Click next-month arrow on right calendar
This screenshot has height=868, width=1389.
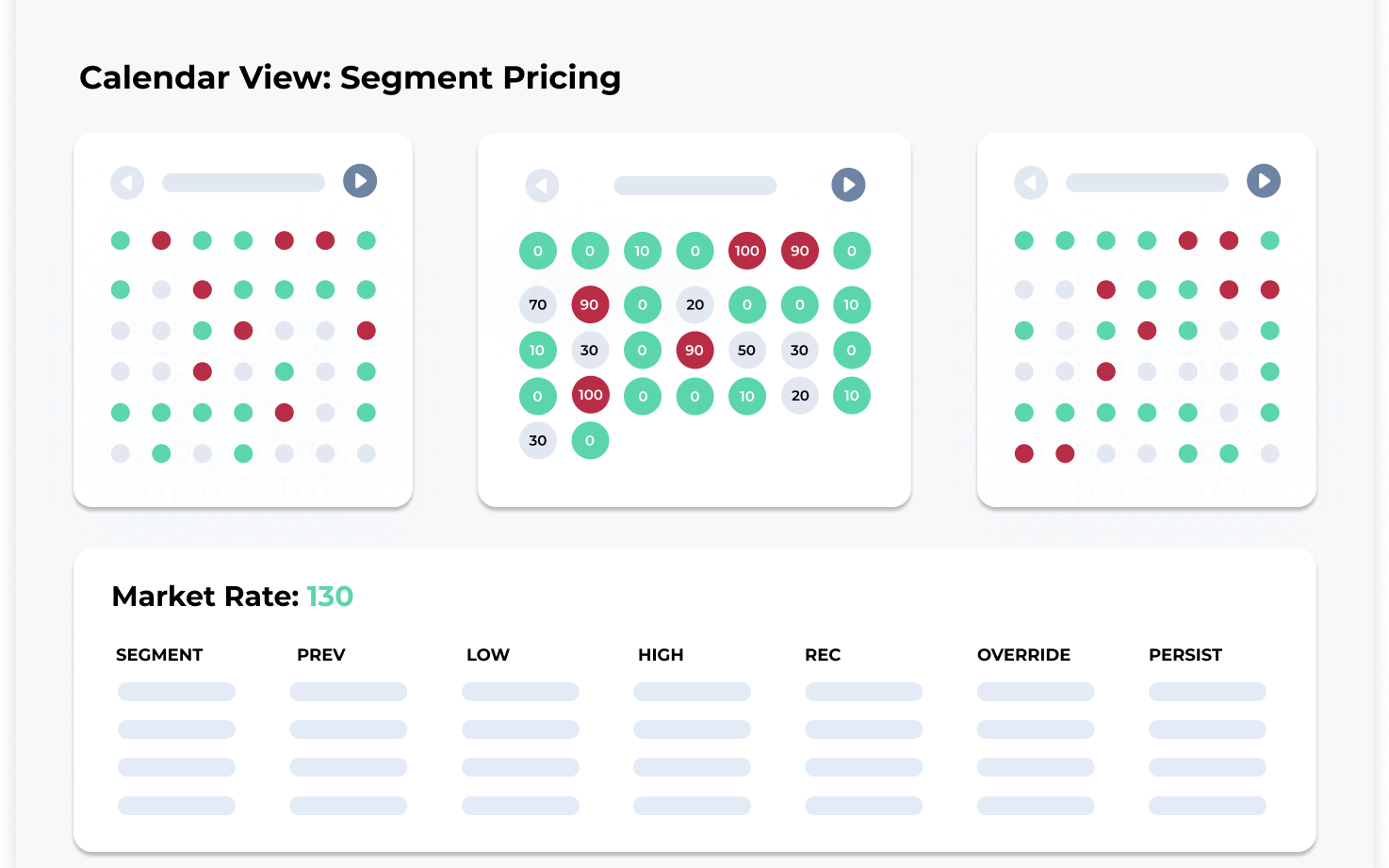coord(1264,181)
